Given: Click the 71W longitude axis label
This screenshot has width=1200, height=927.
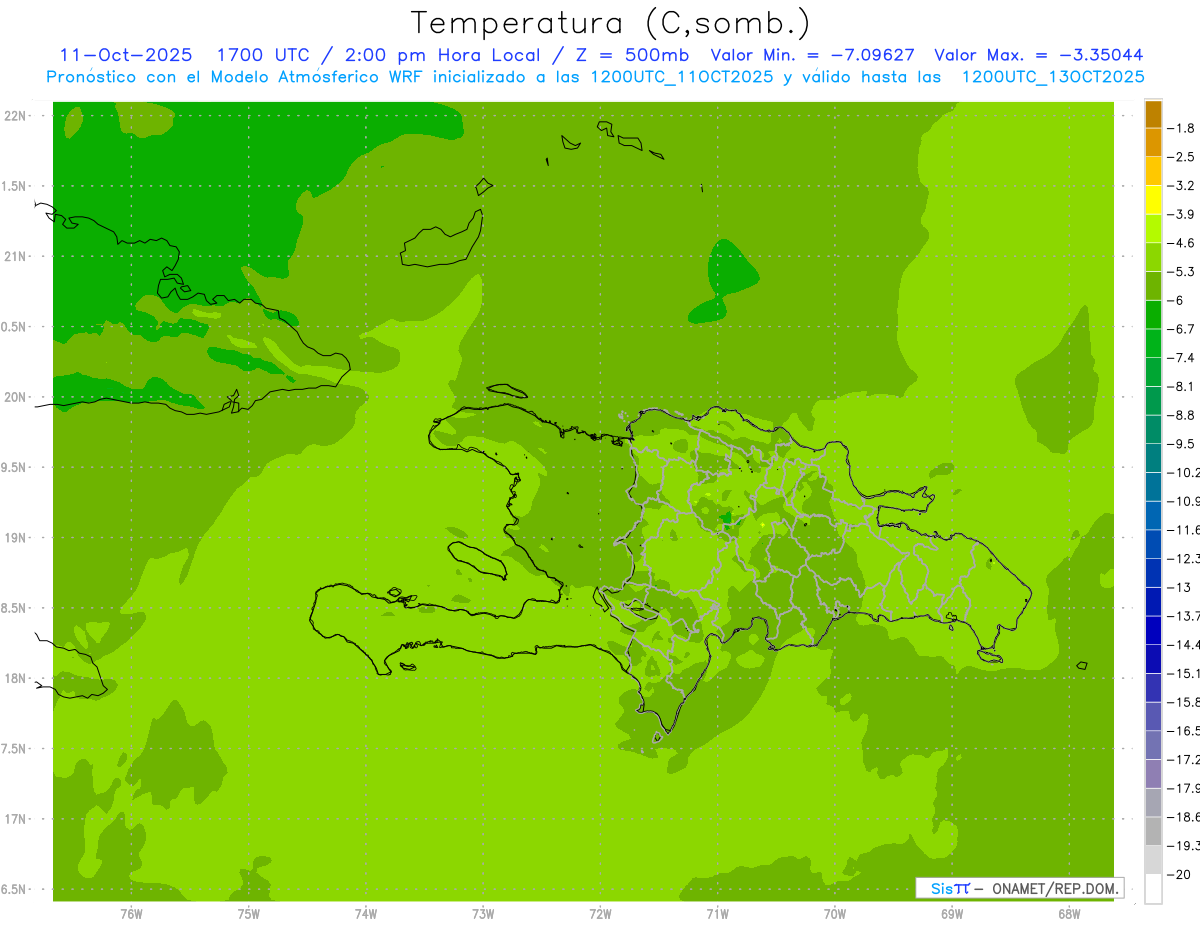Looking at the screenshot, I should point(717,913).
